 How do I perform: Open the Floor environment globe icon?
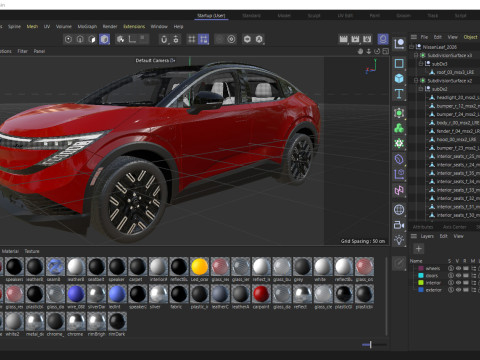(x=399, y=210)
